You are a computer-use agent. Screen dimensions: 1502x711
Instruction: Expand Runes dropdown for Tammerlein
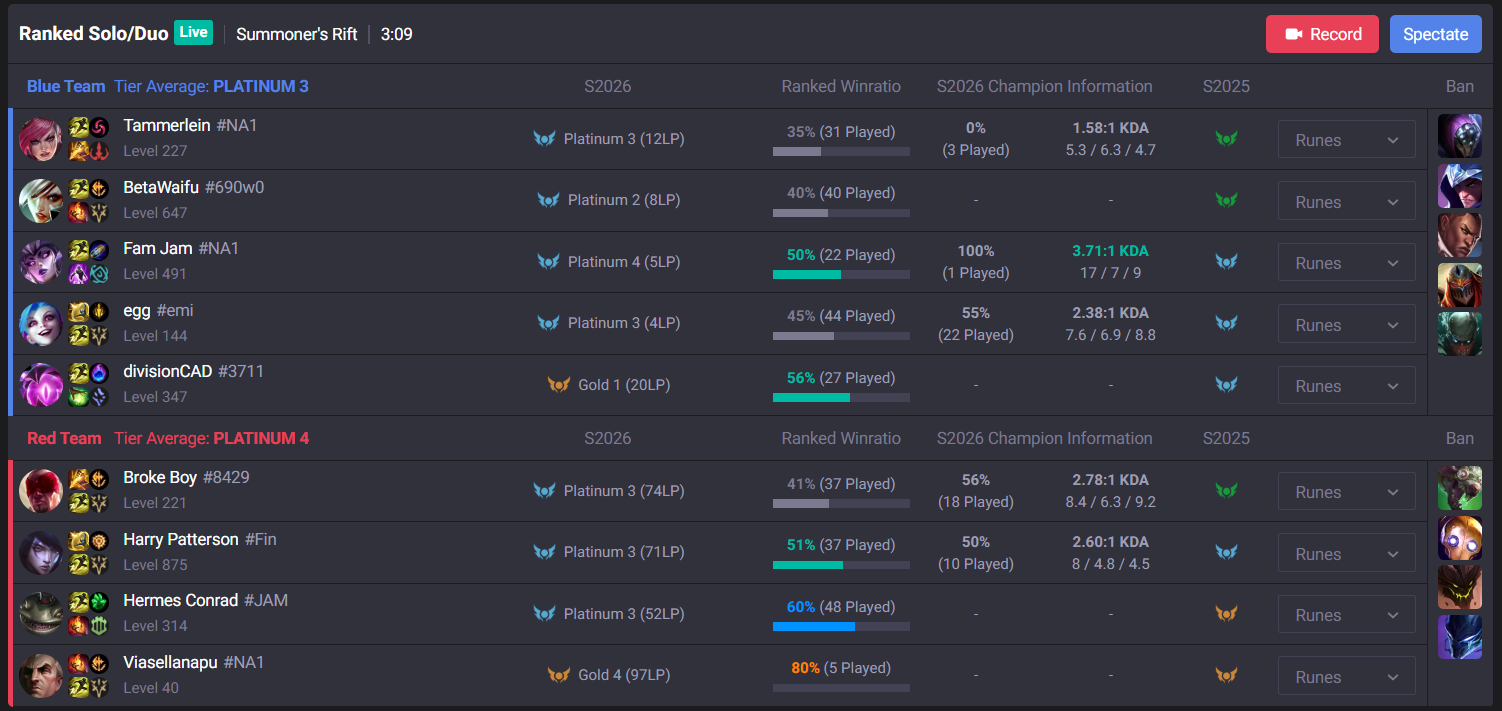1346,140
